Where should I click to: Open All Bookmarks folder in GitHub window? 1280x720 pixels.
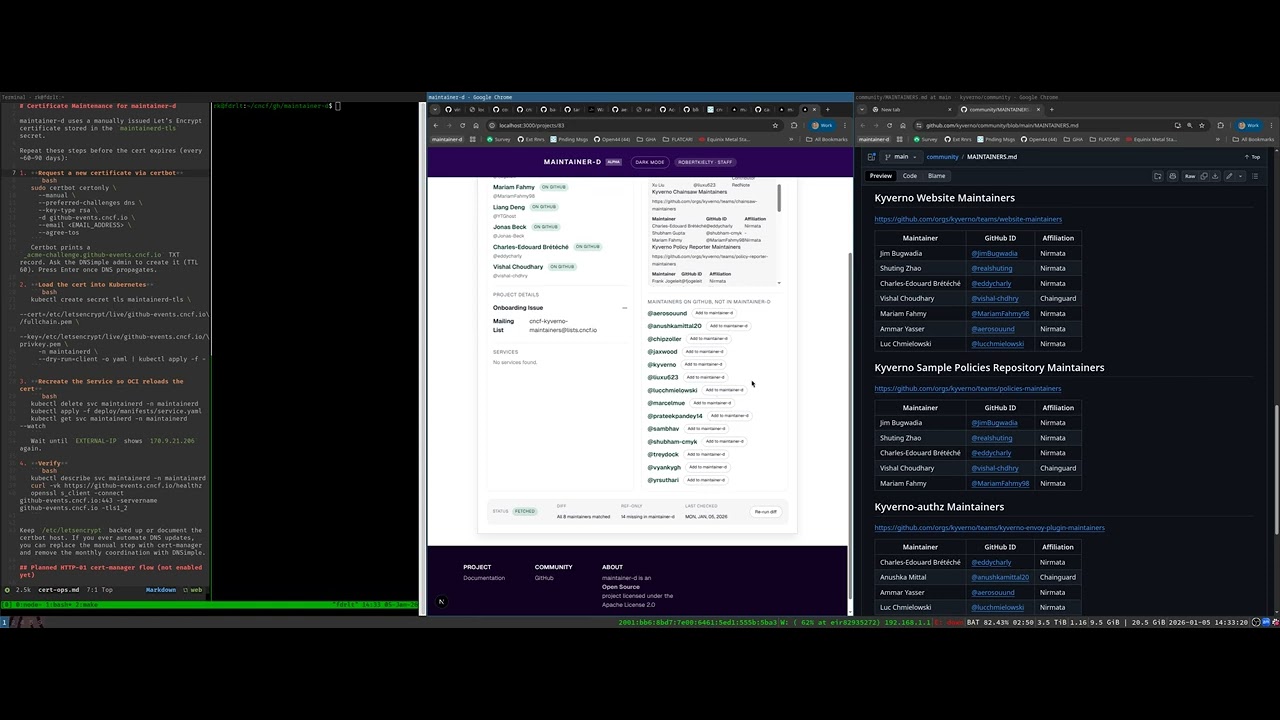click(1253, 139)
